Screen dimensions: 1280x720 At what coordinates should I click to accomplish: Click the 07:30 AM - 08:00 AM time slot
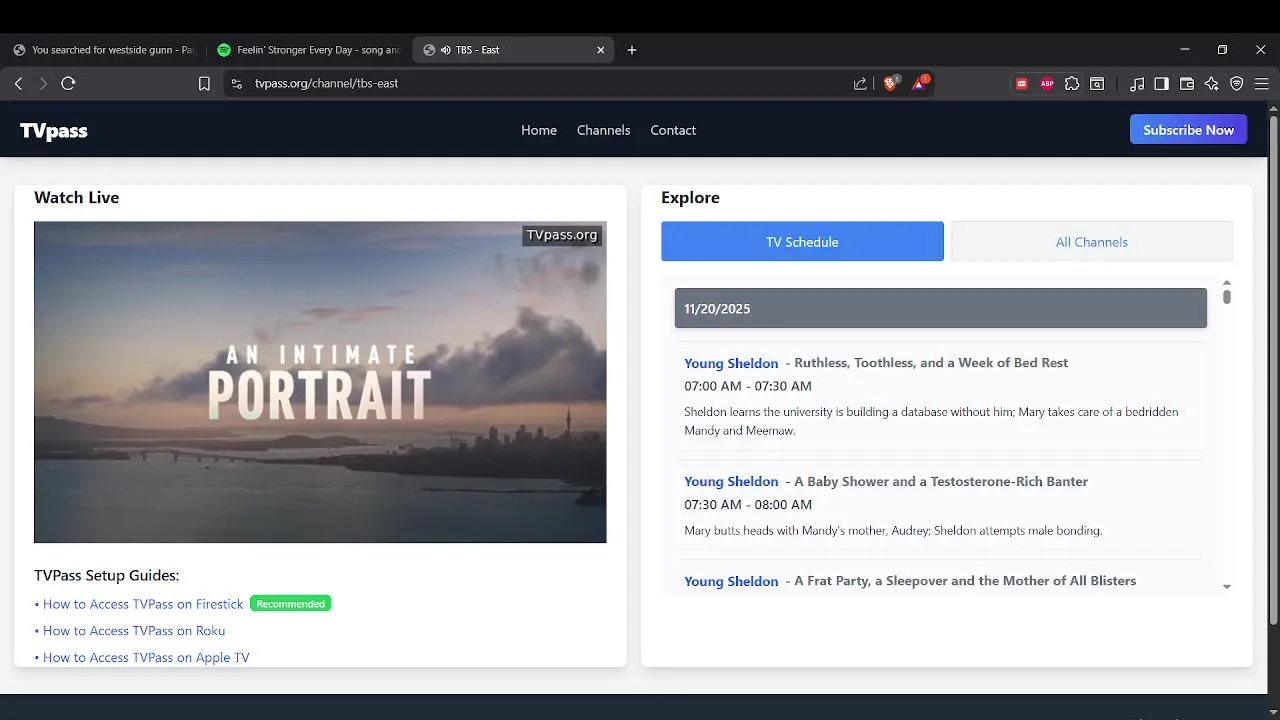(748, 505)
